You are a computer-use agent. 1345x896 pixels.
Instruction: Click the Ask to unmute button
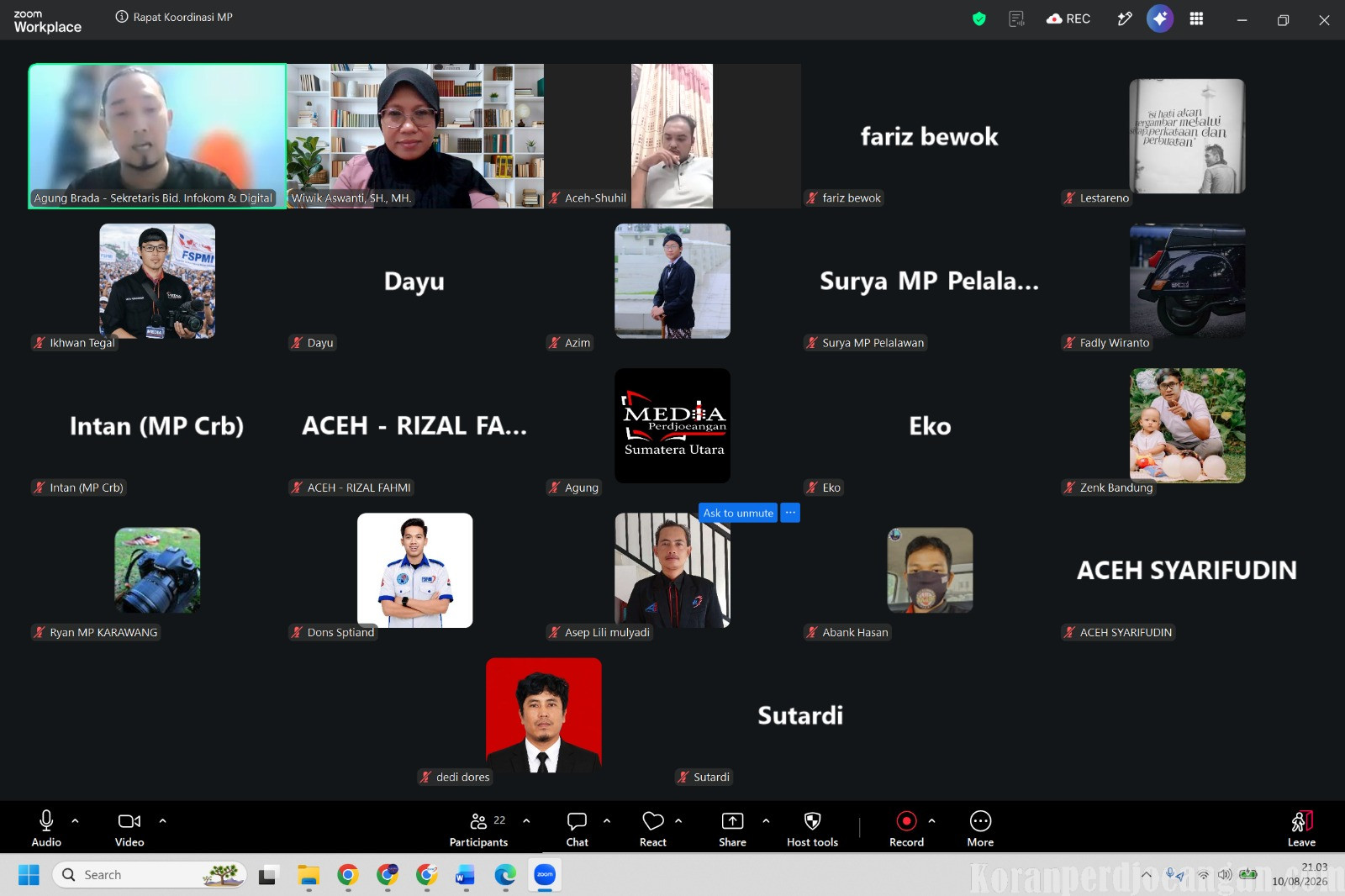pos(738,513)
